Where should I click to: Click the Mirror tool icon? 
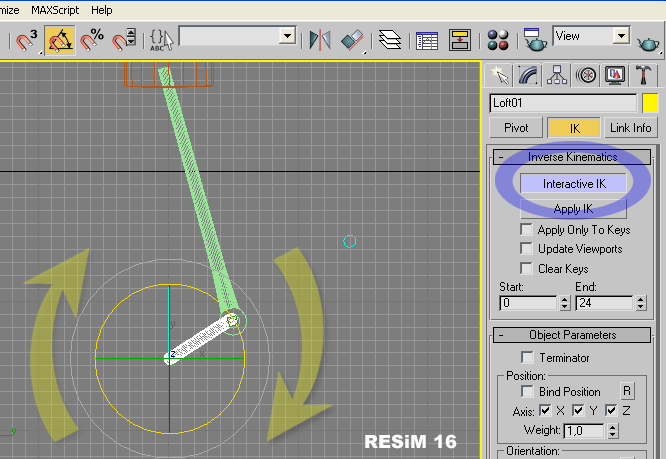pyautogui.click(x=320, y=40)
